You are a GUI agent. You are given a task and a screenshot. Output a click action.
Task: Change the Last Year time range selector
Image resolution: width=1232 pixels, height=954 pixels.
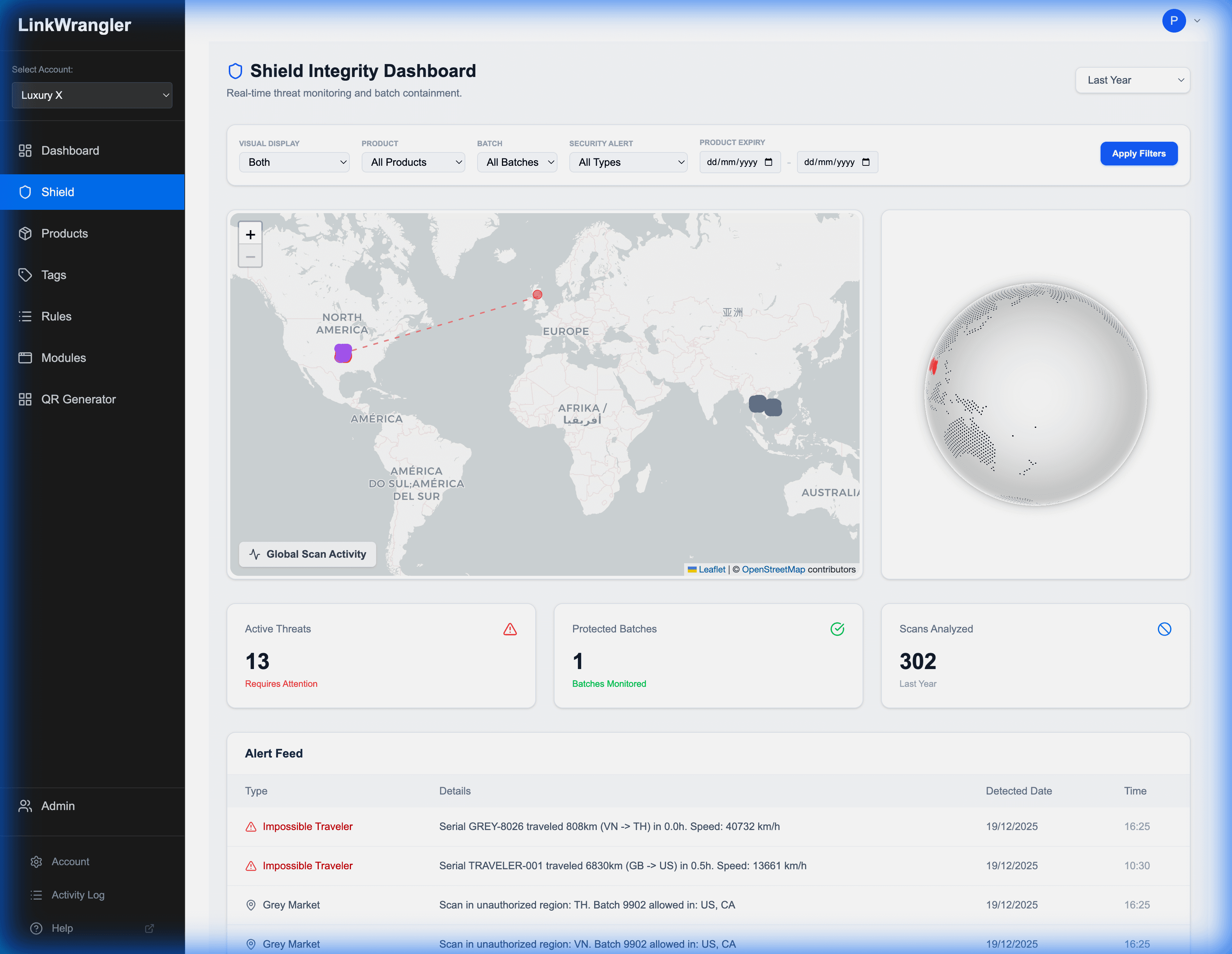pyautogui.click(x=1133, y=80)
